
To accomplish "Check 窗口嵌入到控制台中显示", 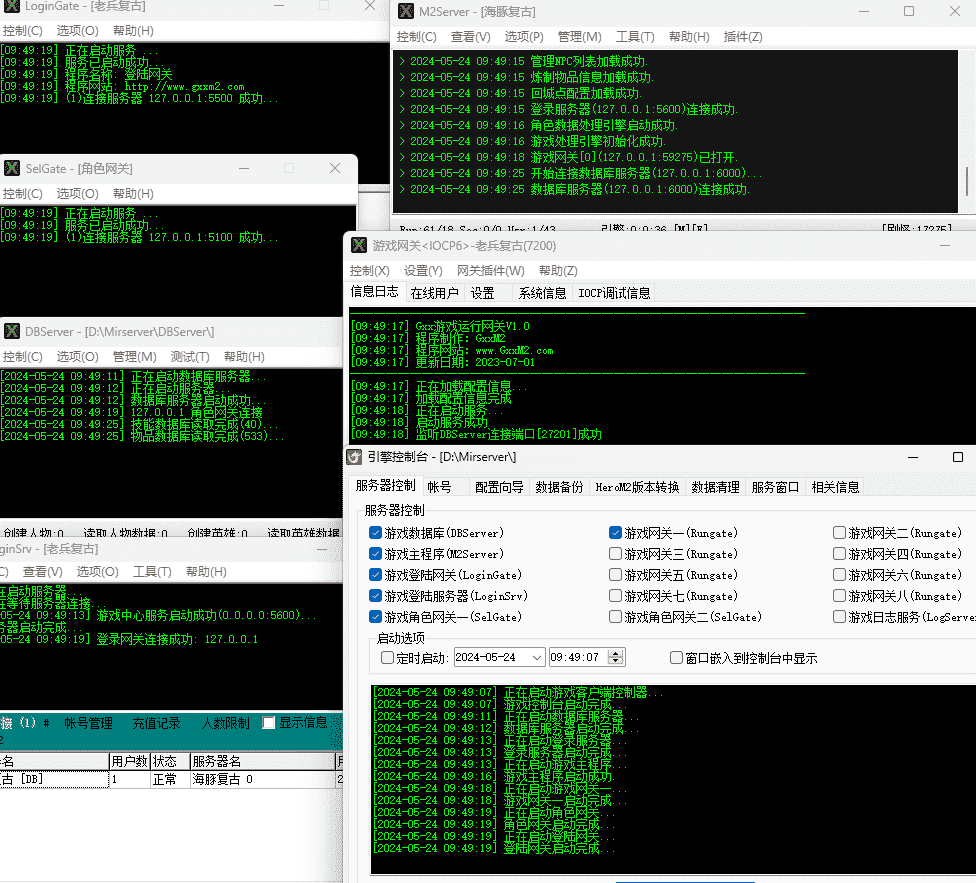I will [676, 658].
